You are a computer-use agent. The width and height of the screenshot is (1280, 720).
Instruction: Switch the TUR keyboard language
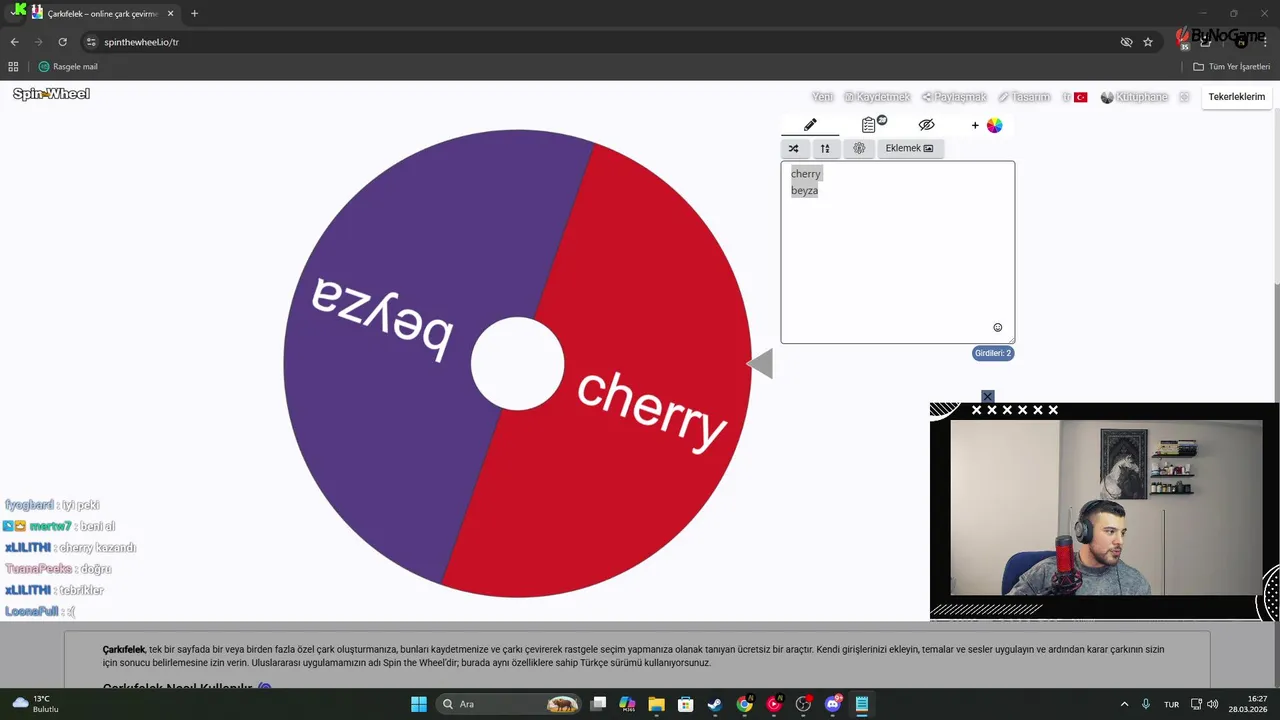[1171, 704]
